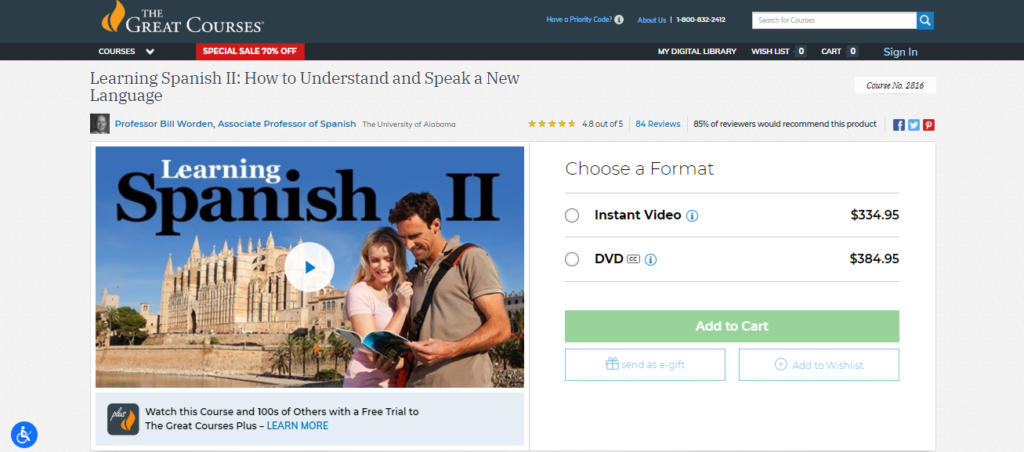Viewport: 1024px width, 452px height.
Task: Pin course on Pinterest
Action: coord(929,125)
